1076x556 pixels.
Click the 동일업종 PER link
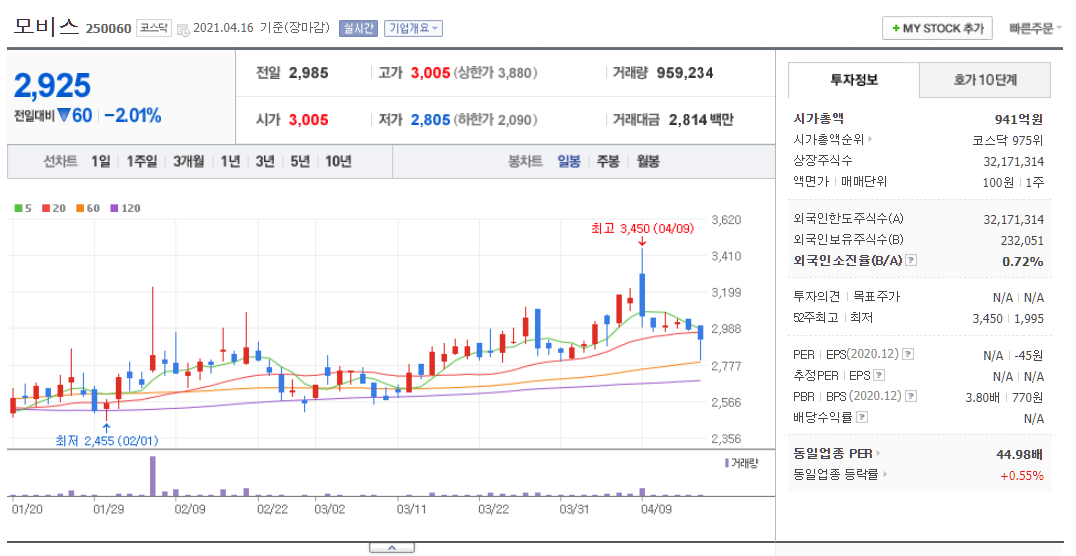833,454
